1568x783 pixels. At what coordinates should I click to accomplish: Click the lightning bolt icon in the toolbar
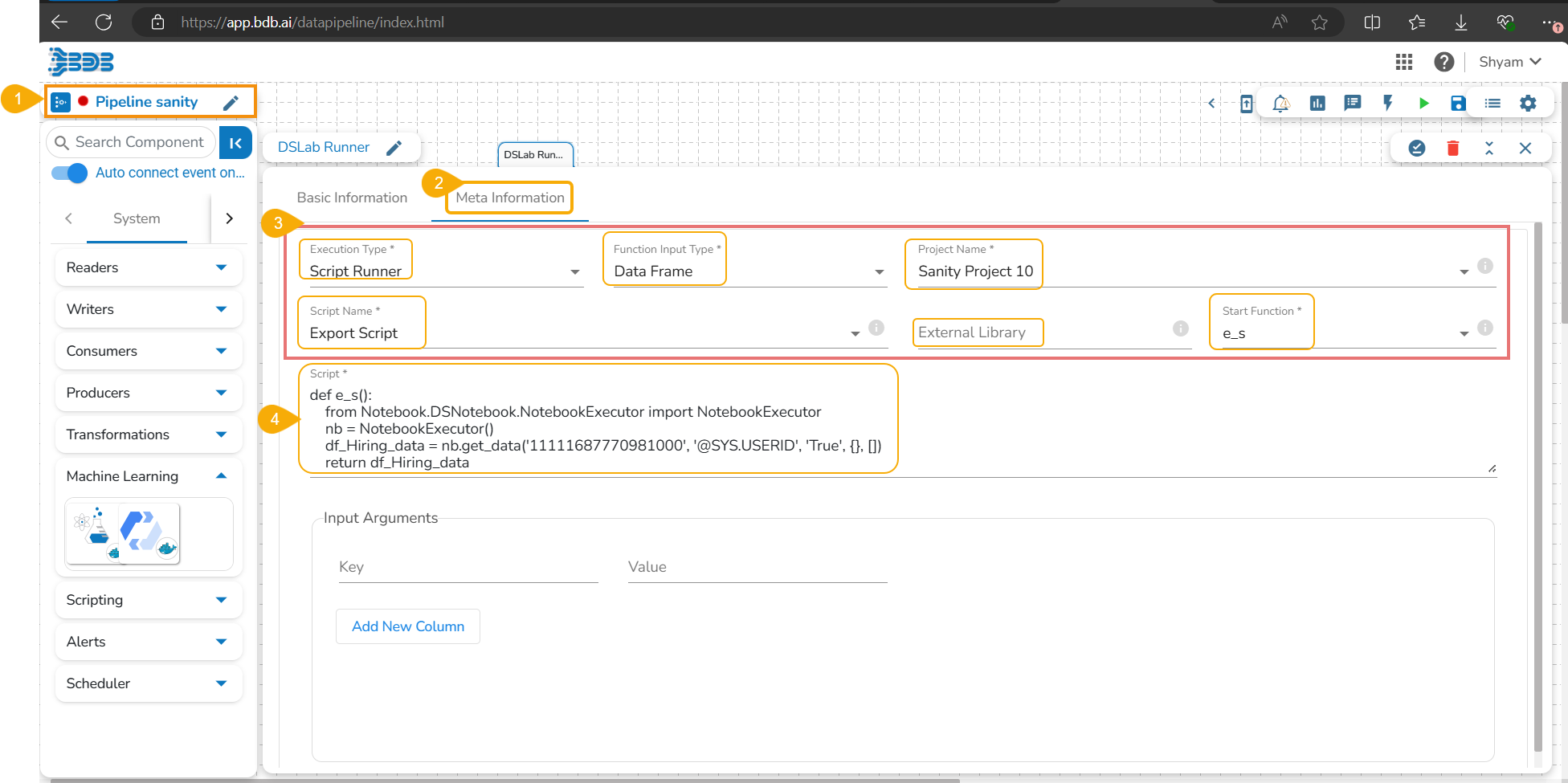coord(1387,103)
